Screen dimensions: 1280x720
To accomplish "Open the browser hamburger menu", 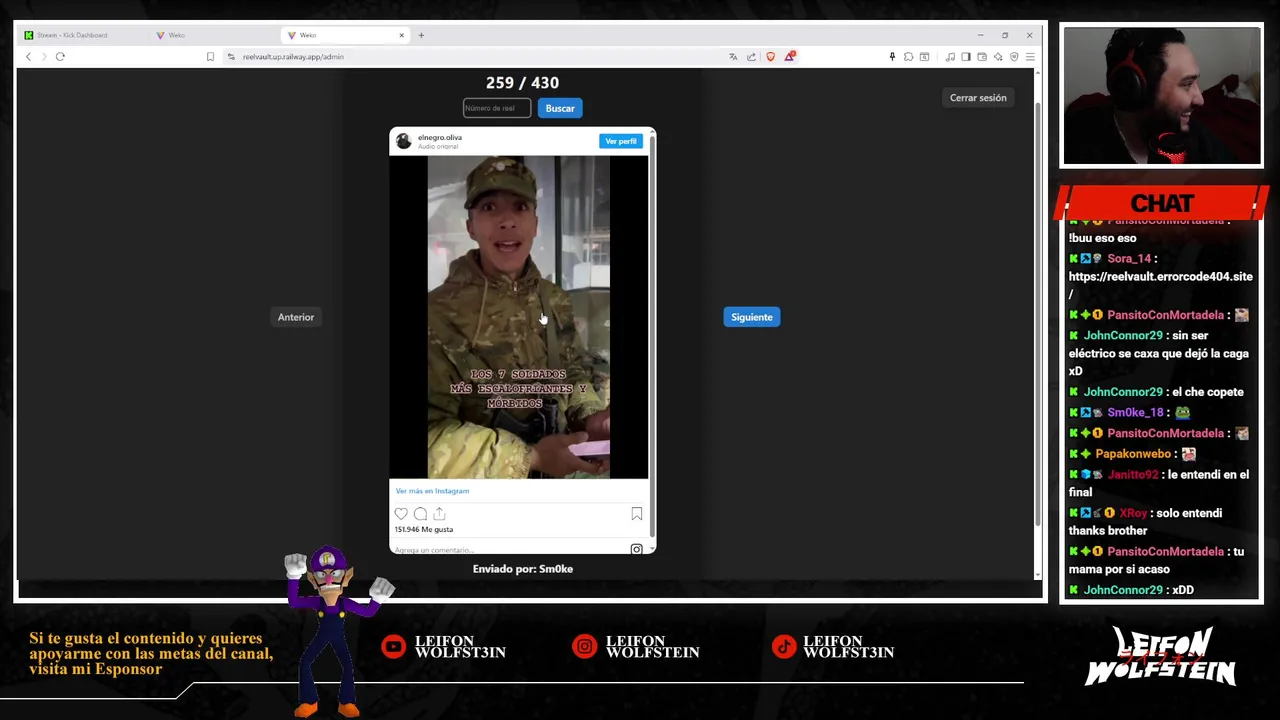I will coord(1030,57).
